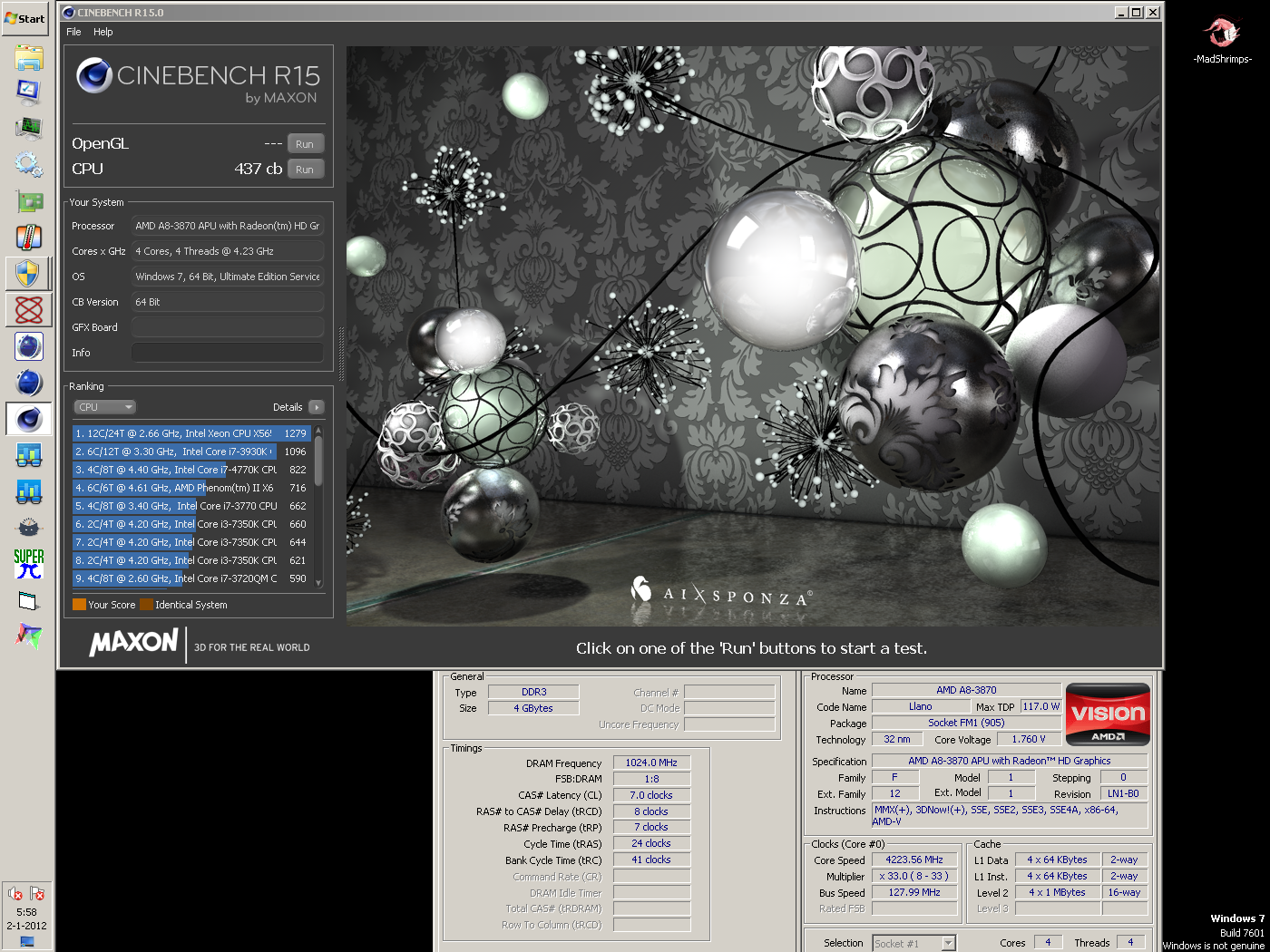The image size is (1270, 952).
Task: Select ranking row with score 660
Action: point(192,524)
